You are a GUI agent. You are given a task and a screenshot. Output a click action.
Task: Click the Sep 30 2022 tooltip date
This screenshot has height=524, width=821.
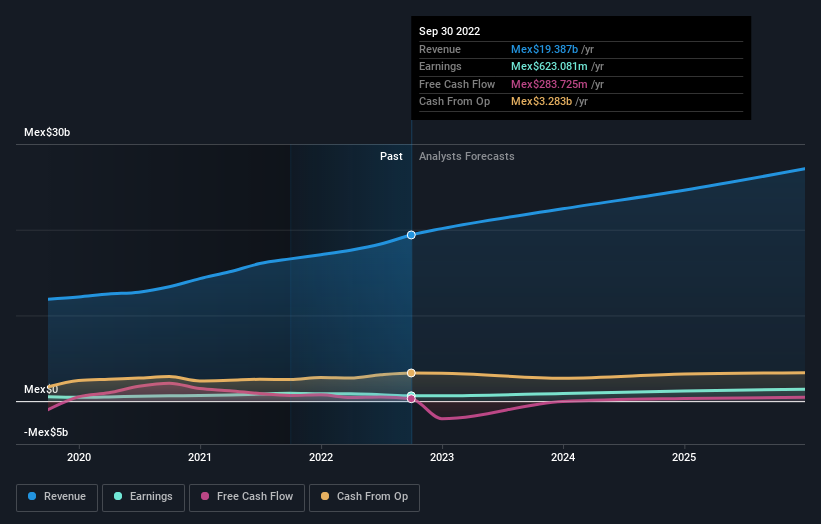click(449, 31)
